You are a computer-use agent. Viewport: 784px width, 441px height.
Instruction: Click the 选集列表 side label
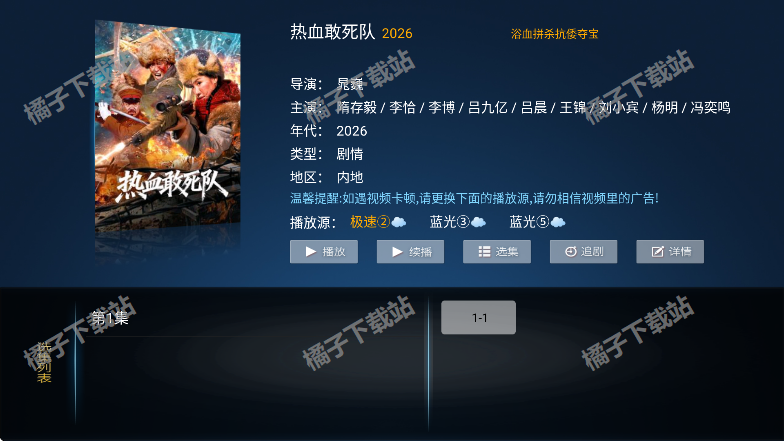(44, 362)
